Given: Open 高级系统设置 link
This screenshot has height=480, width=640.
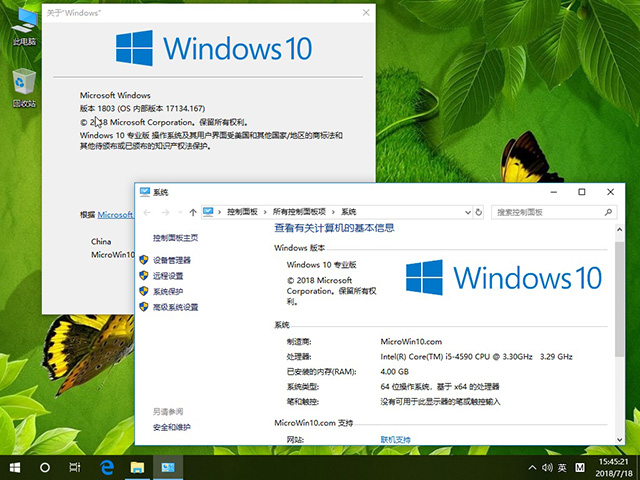Looking at the screenshot, I should (x=176, y=307).
